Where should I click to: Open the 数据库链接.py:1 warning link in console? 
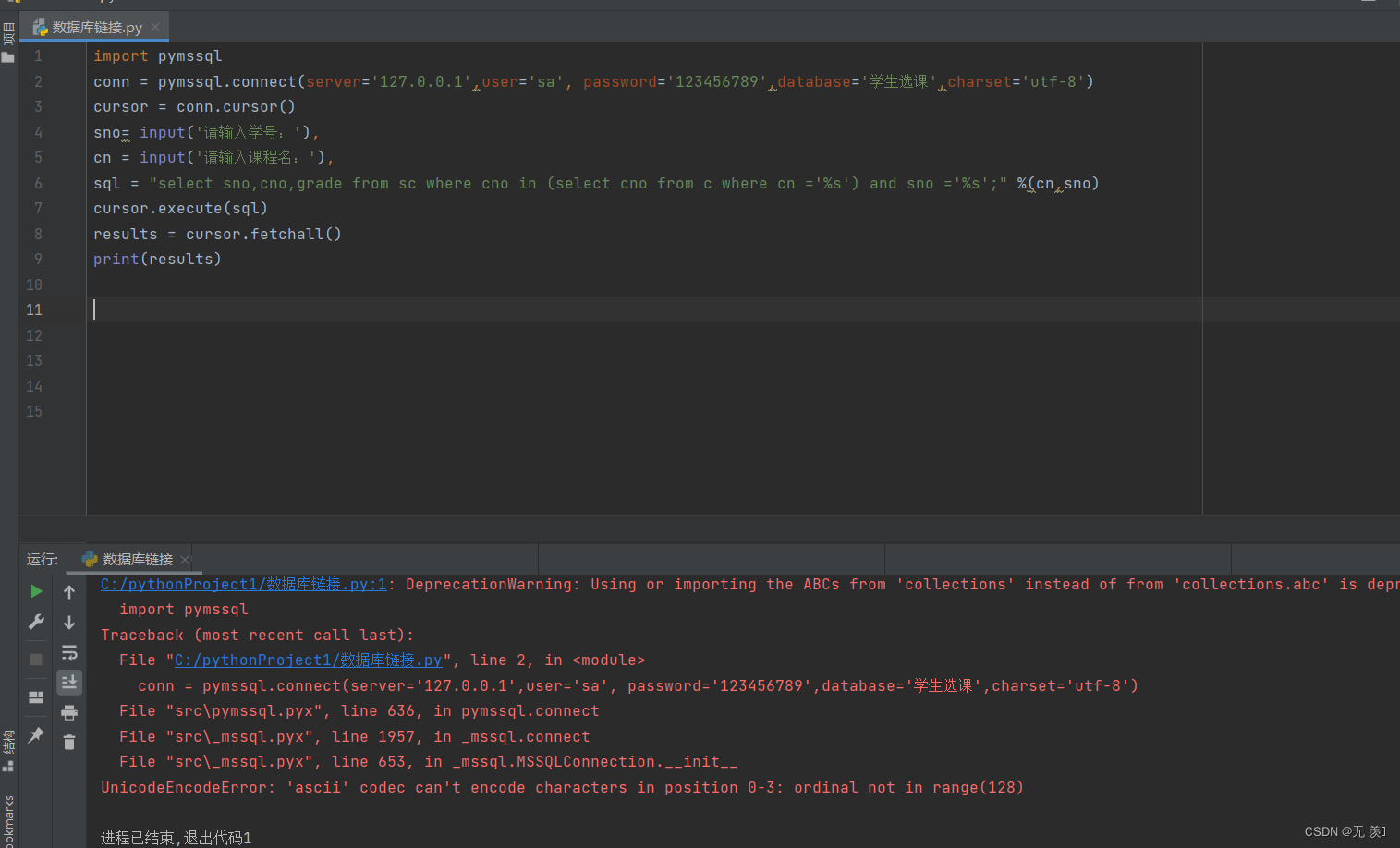[244, 584]
